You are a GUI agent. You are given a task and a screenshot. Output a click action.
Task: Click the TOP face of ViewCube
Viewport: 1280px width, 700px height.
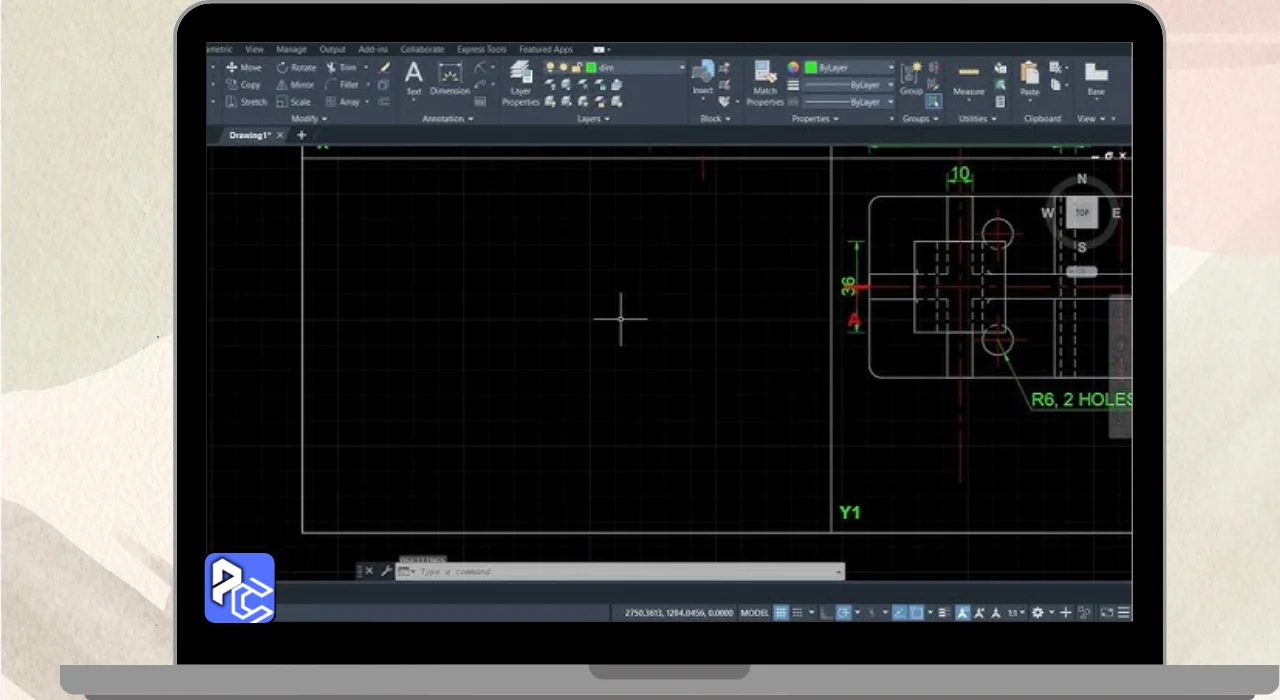click(x=1081, y=212)
